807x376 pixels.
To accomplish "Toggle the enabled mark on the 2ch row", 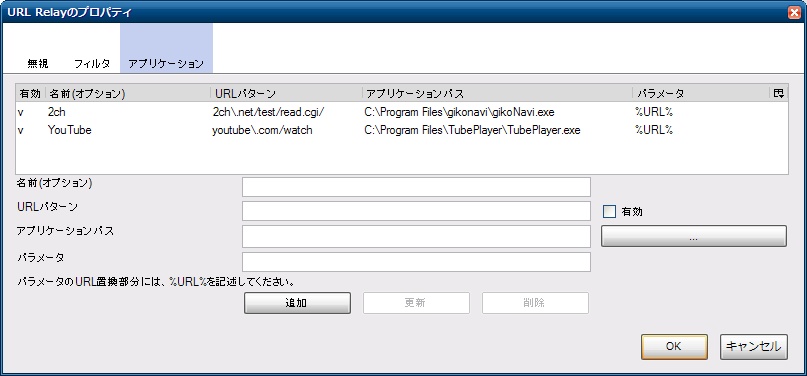I will tap(21, 112).
